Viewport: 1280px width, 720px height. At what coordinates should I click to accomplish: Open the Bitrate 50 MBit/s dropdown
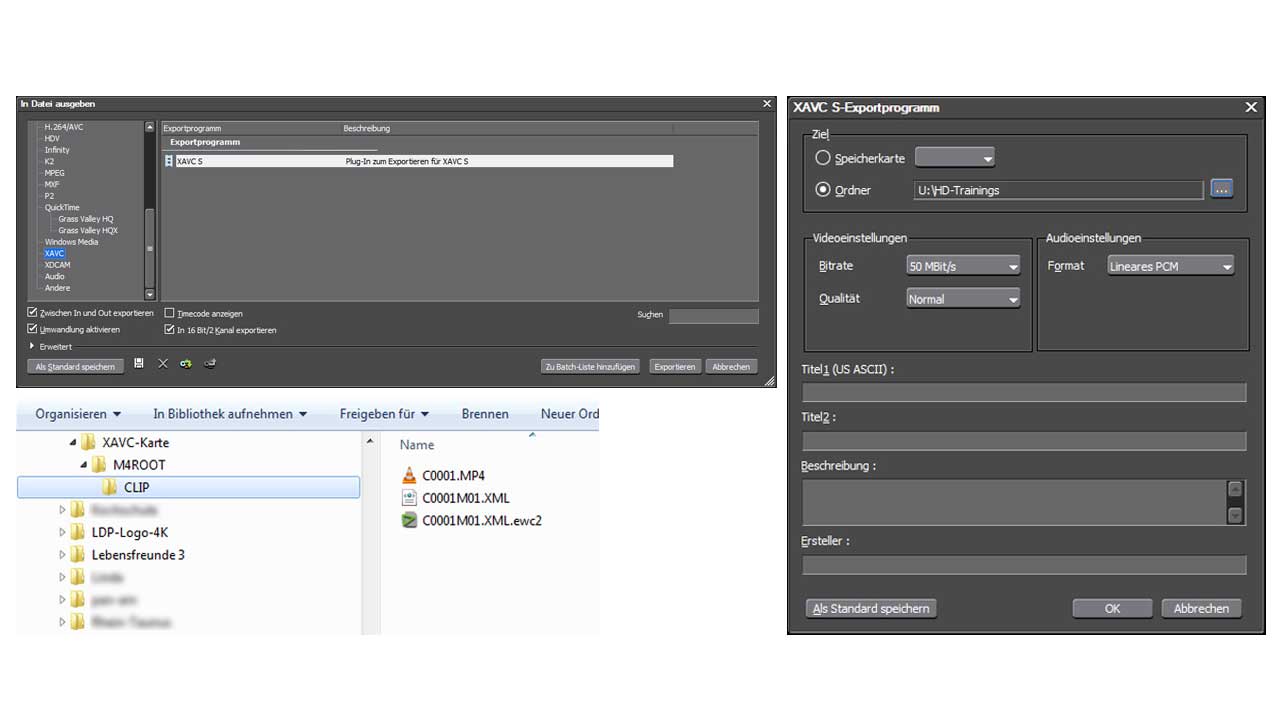tap(963, 266)
